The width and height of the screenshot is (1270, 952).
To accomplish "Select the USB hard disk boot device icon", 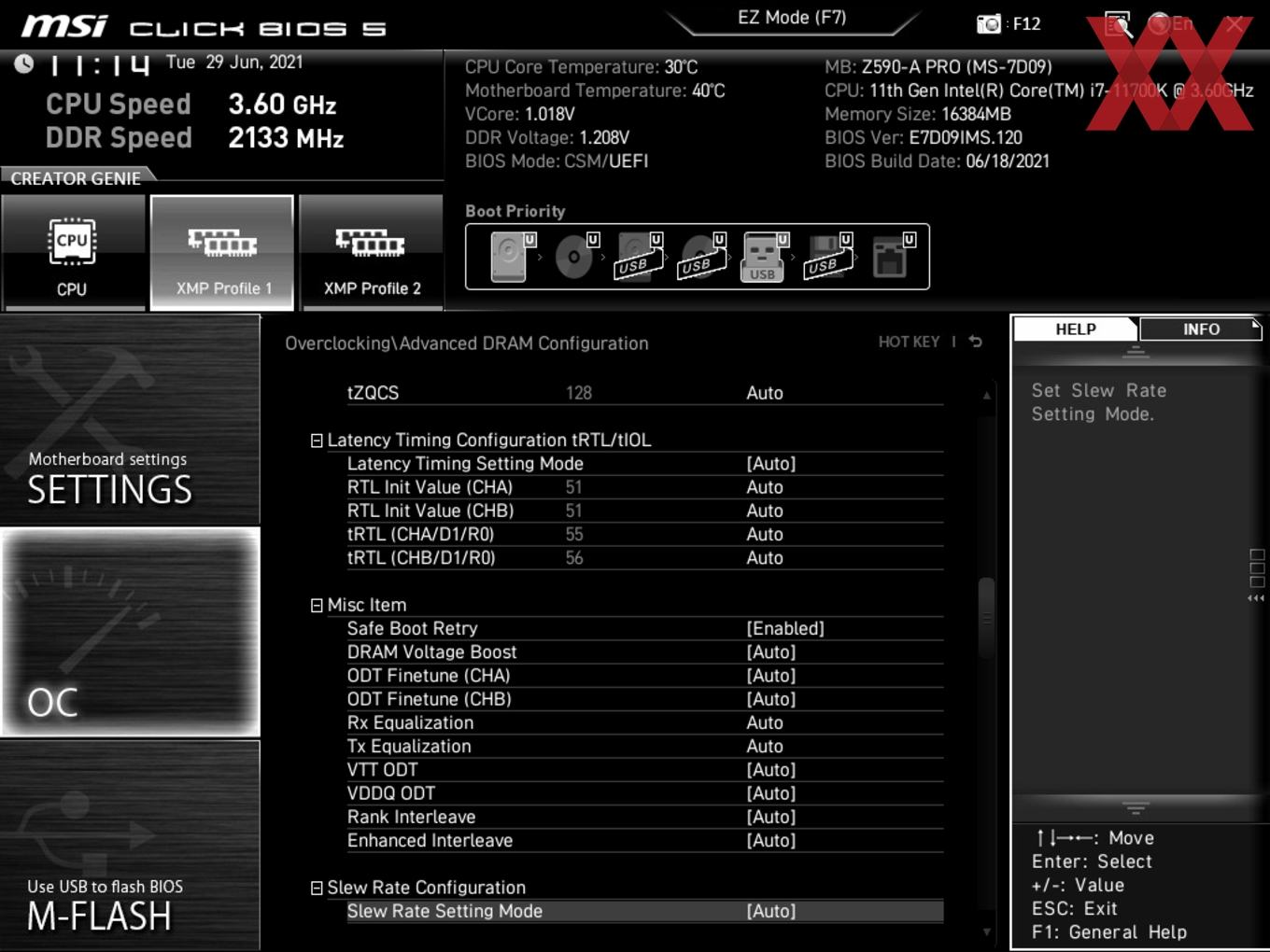I will click(638, 257).
